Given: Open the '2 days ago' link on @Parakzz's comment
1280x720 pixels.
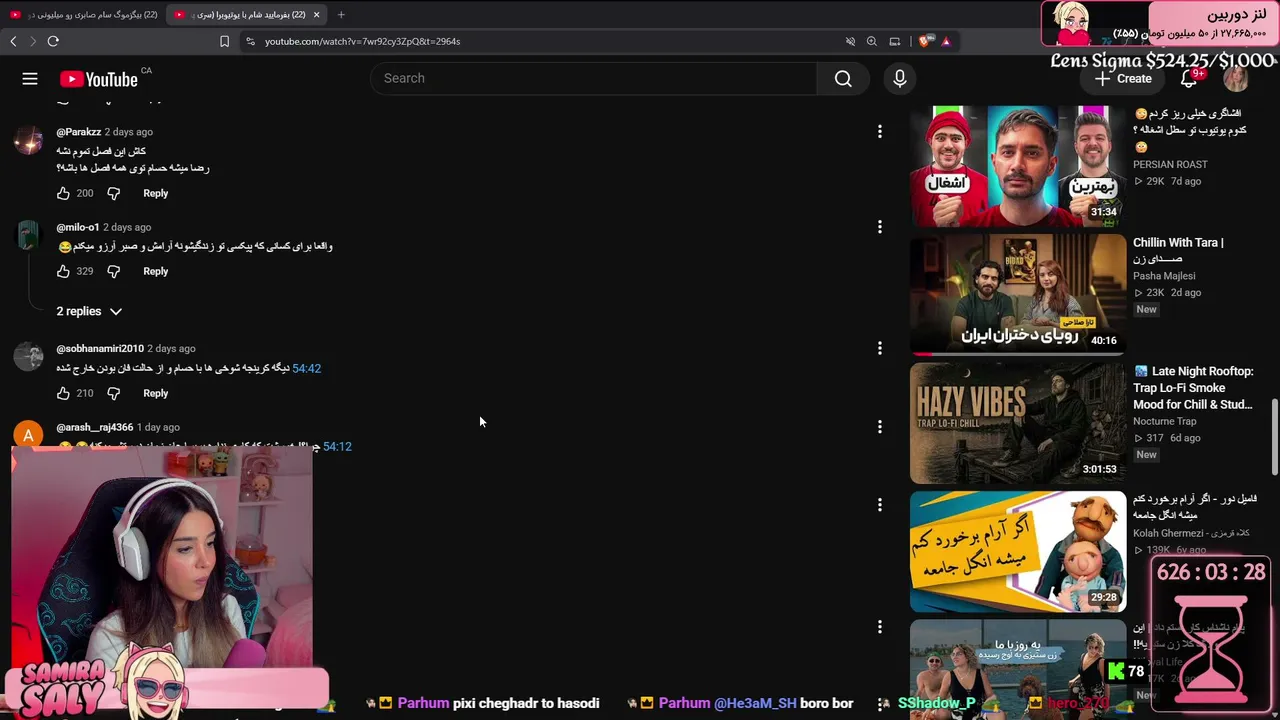Looking at the screenshot, I should tap(129, 132).
